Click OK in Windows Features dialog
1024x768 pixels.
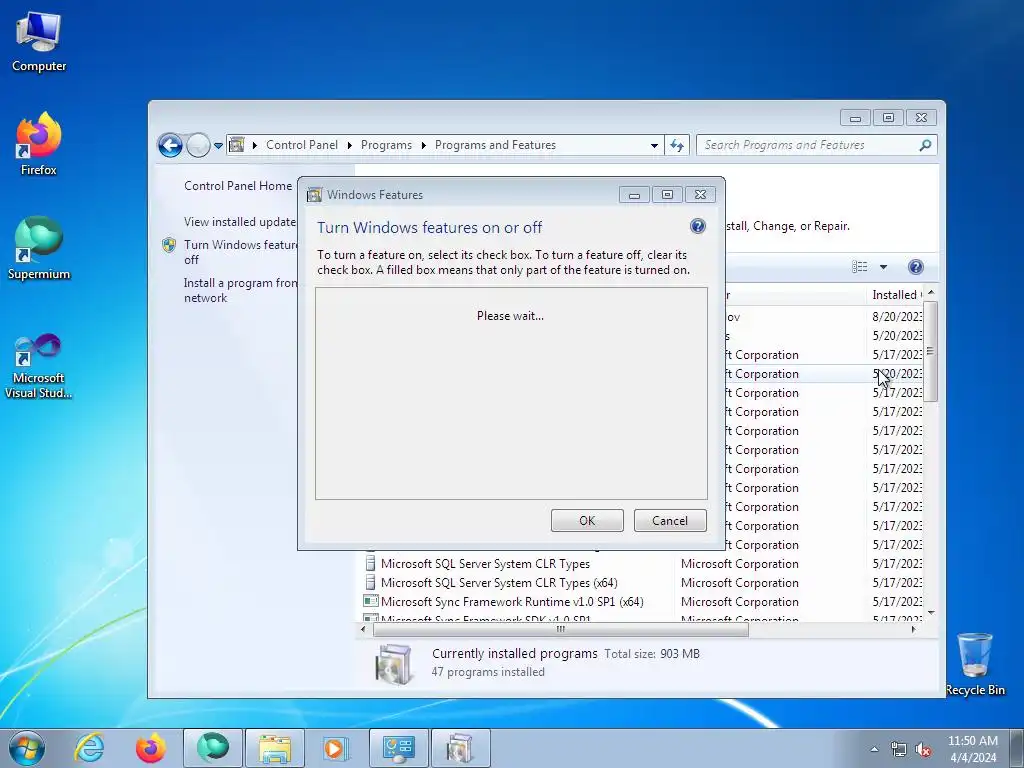[x=587, y=520]
